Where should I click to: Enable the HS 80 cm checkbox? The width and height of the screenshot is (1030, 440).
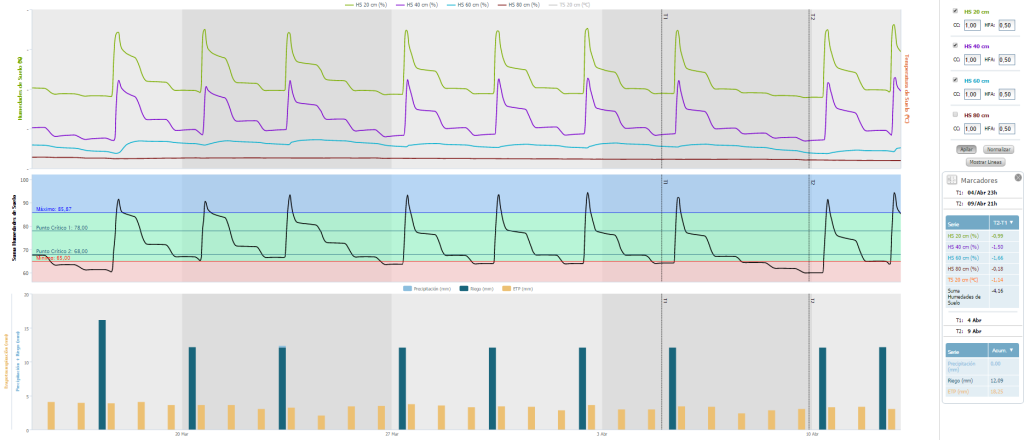click(955, 115)
